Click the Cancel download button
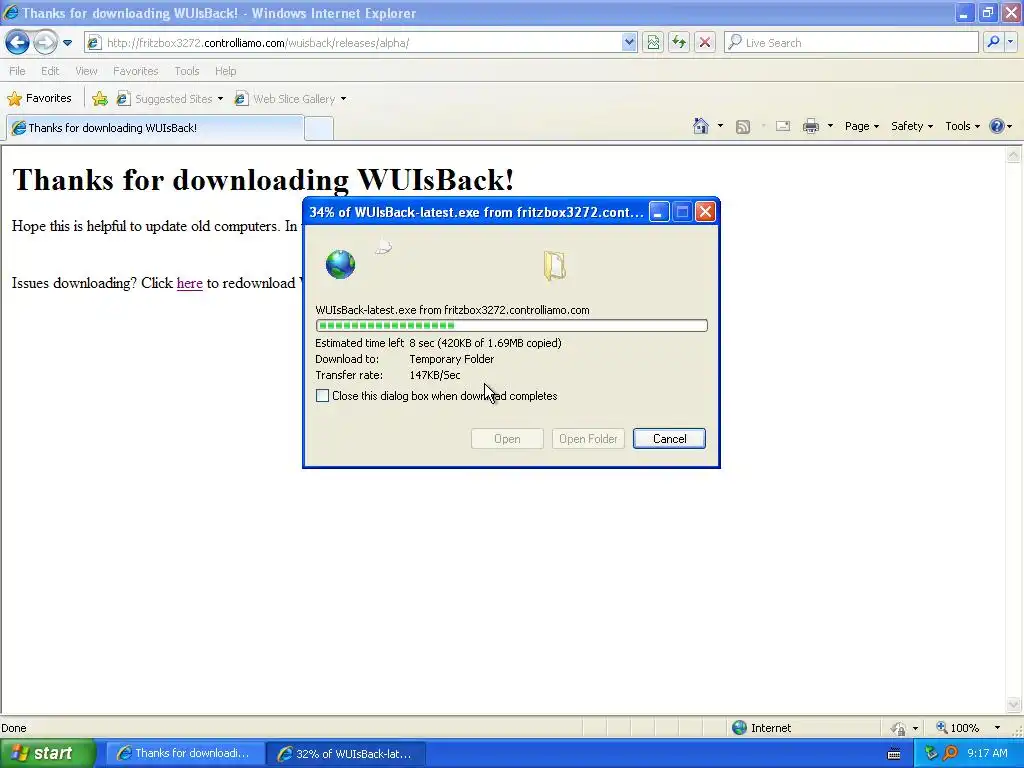Image resolution: width=1024 pixels, height=768 pixels. [x=669, y=439]
